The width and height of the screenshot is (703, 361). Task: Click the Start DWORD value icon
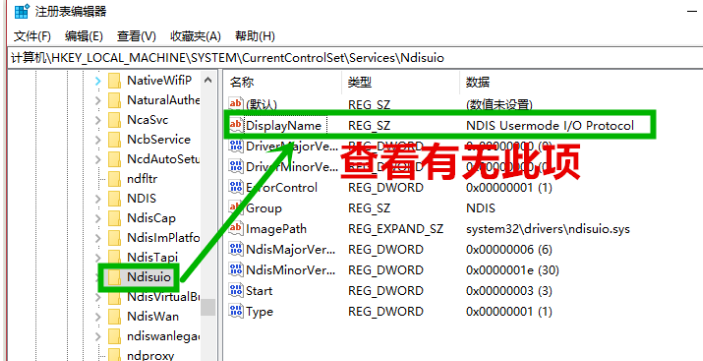click(235, 291)
